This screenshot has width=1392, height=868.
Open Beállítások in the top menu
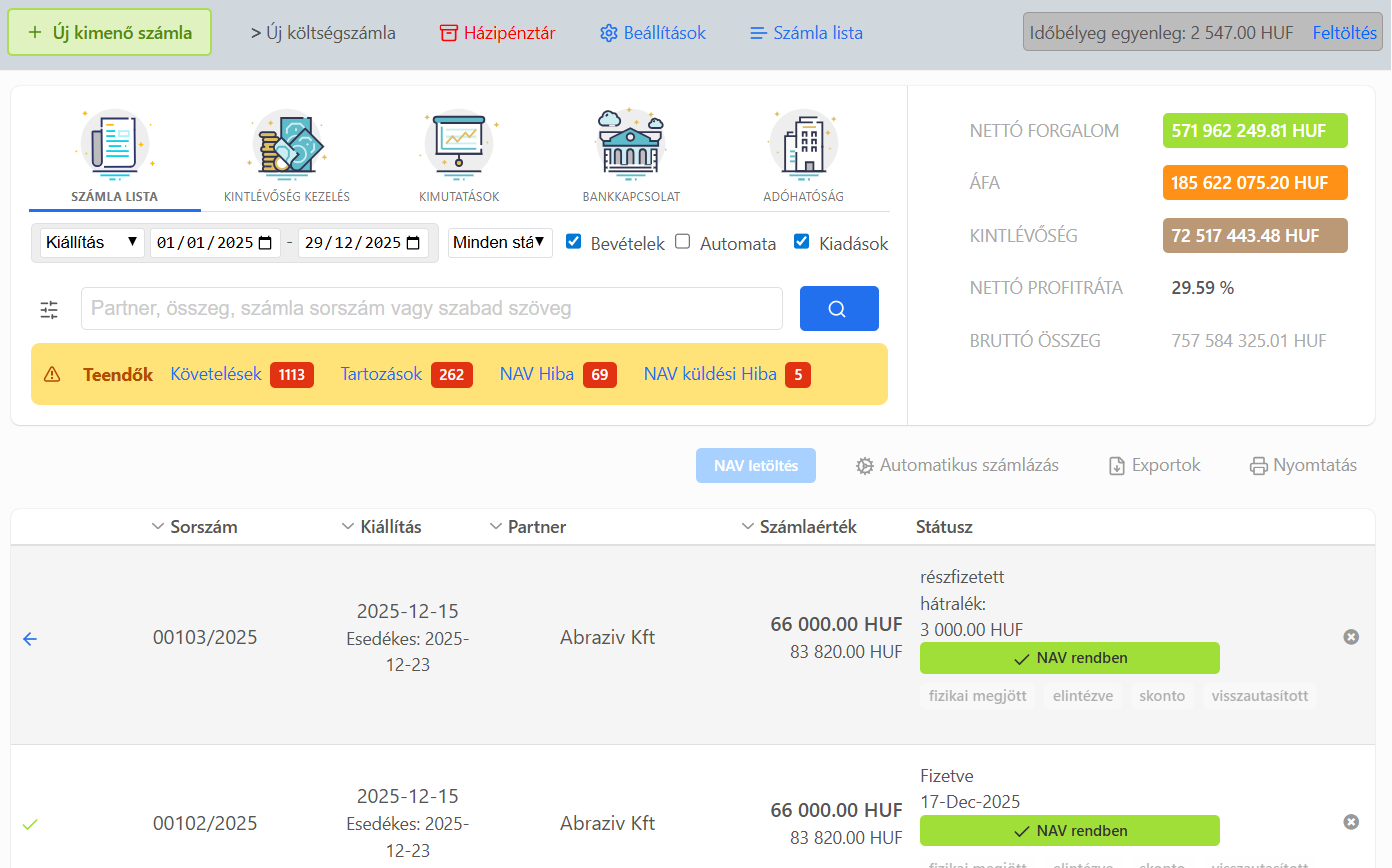(x=652, y=33)
